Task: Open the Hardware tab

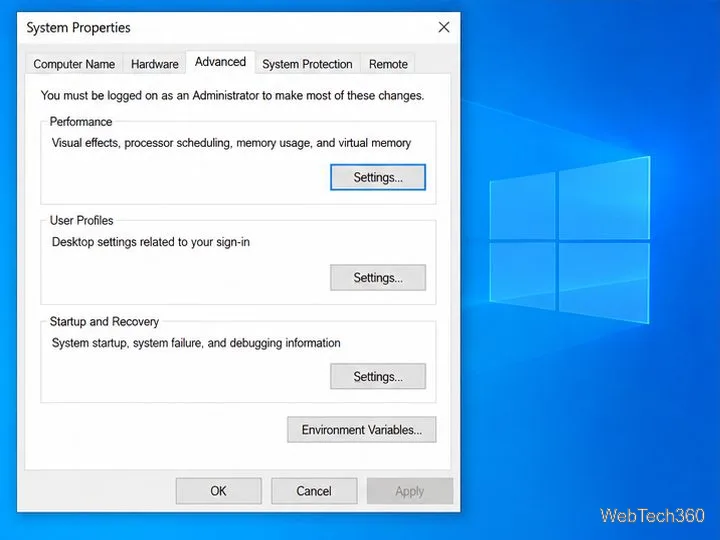Action: [155, 64]
